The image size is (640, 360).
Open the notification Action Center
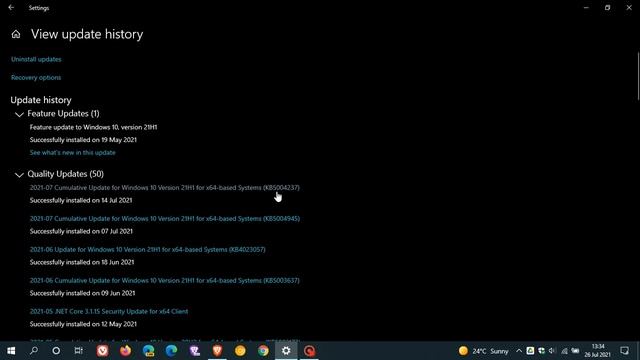coord(624,351)
